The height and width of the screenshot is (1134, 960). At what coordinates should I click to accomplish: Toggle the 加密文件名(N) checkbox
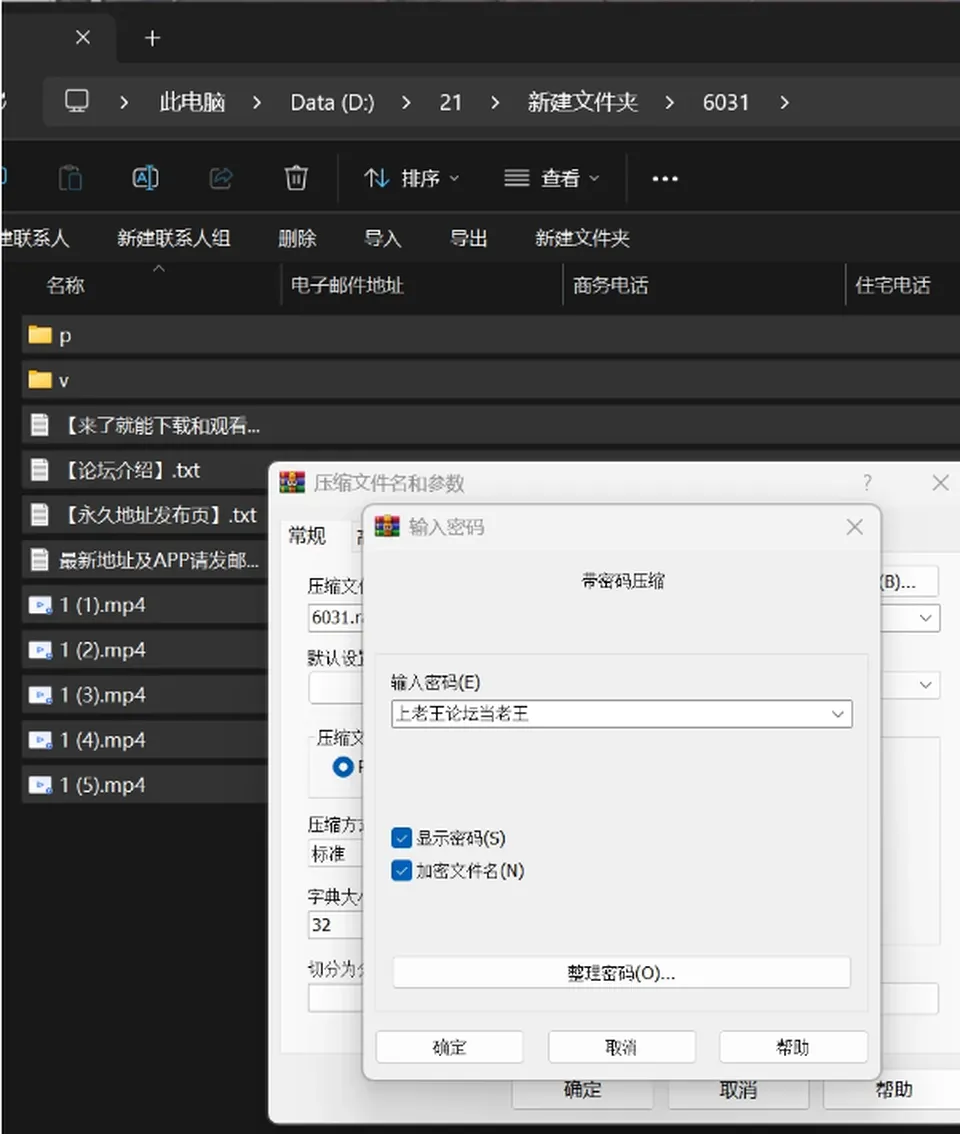click(x=402, y=870)
